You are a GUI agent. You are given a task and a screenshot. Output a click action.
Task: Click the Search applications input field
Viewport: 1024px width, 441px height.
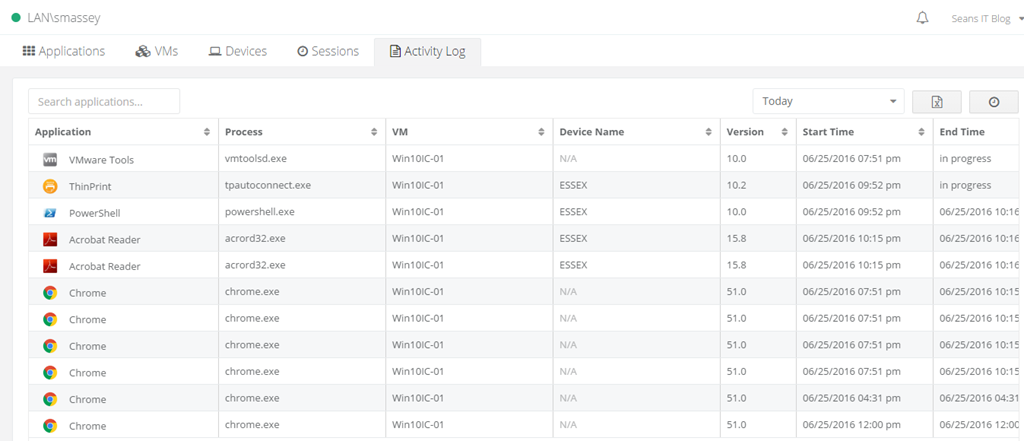click(x=104, y=101)
